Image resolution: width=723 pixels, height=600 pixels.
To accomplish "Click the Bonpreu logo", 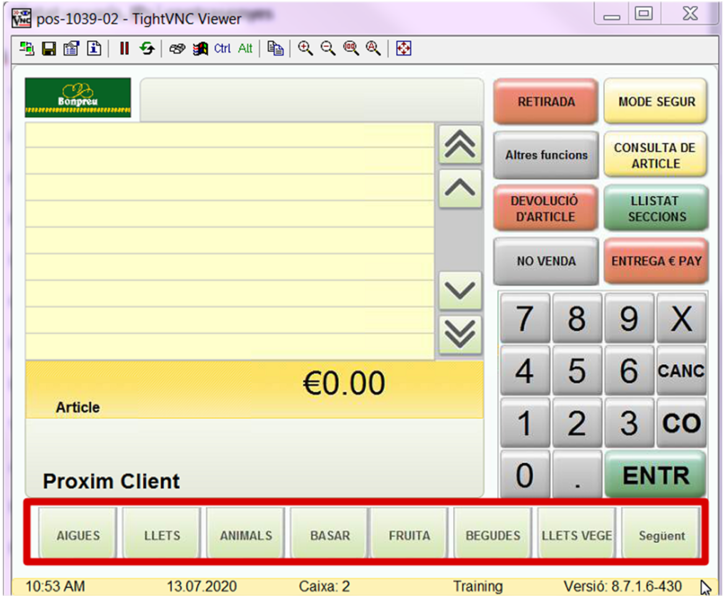I will [x=78, y=97].
